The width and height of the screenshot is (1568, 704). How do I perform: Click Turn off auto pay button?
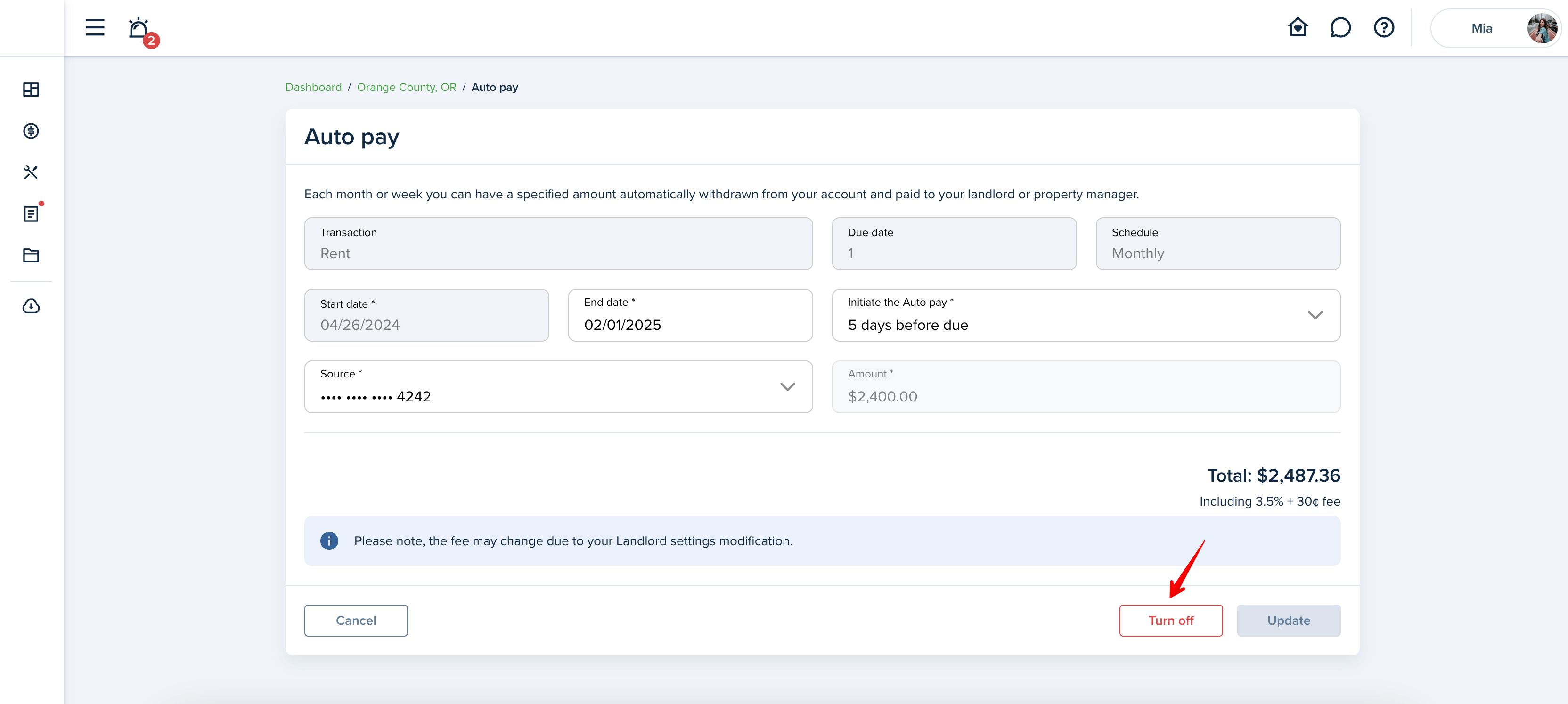1170,620
